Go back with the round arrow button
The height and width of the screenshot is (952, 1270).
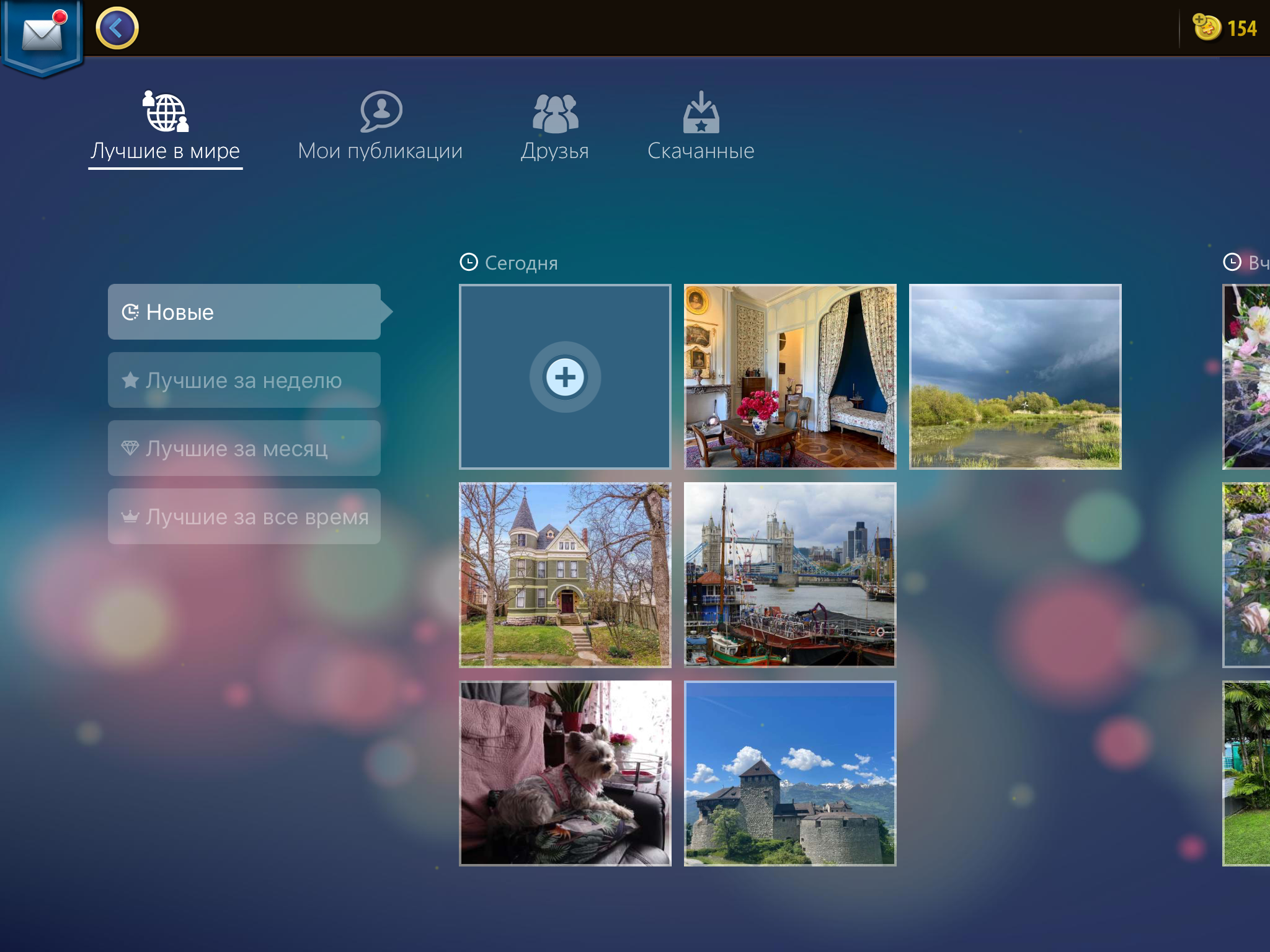coord(117,28)
